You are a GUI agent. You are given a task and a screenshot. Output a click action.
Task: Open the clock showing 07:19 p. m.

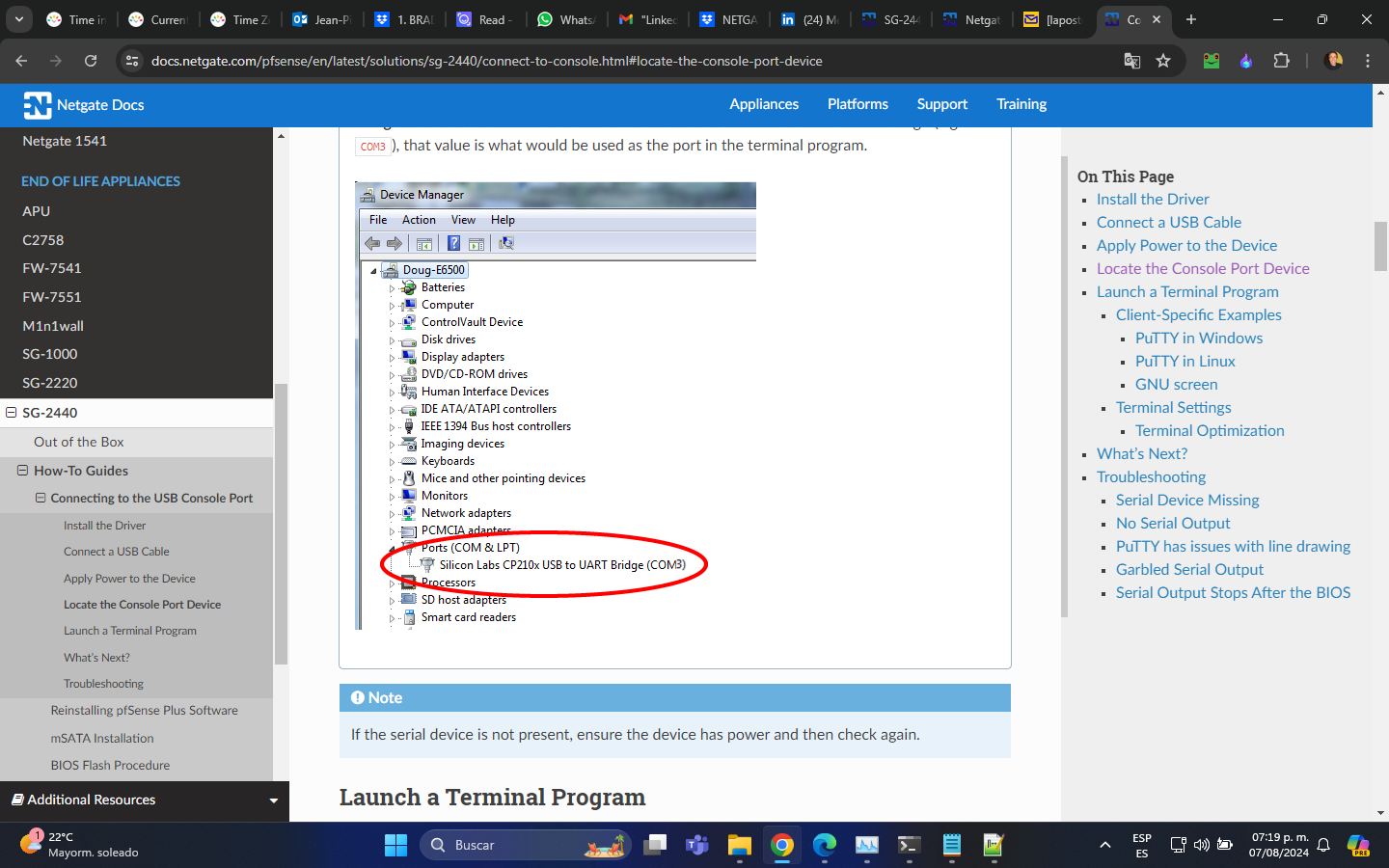(x=1279, y=845)
